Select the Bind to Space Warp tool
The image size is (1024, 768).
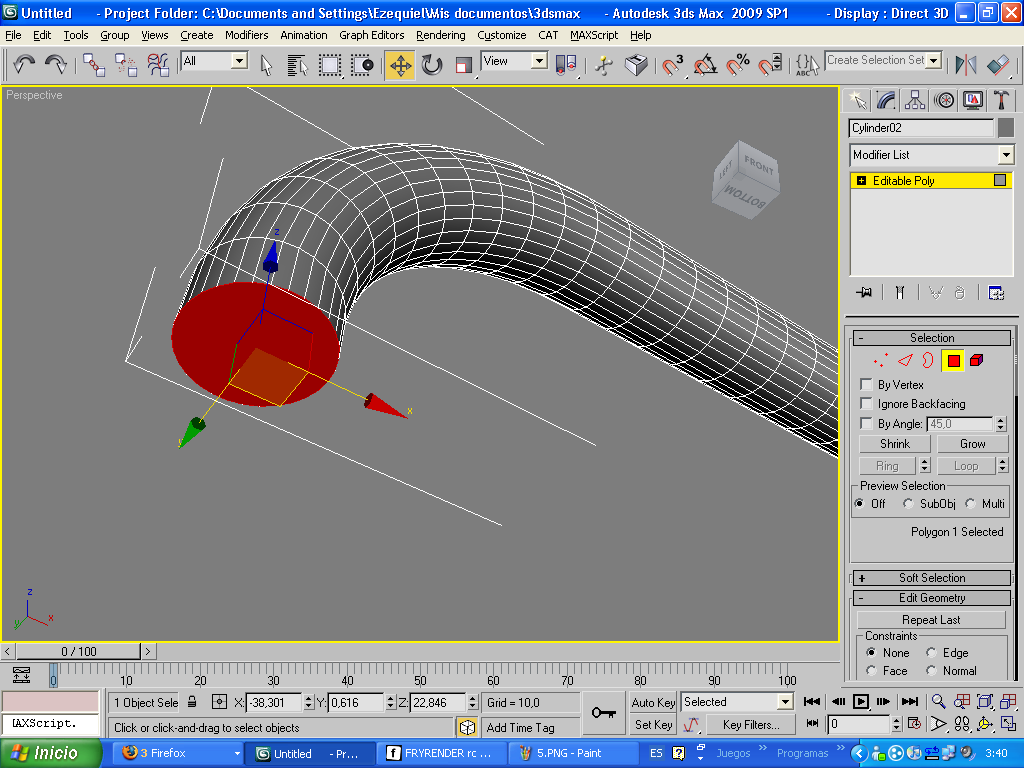click(x=158, y=65)
